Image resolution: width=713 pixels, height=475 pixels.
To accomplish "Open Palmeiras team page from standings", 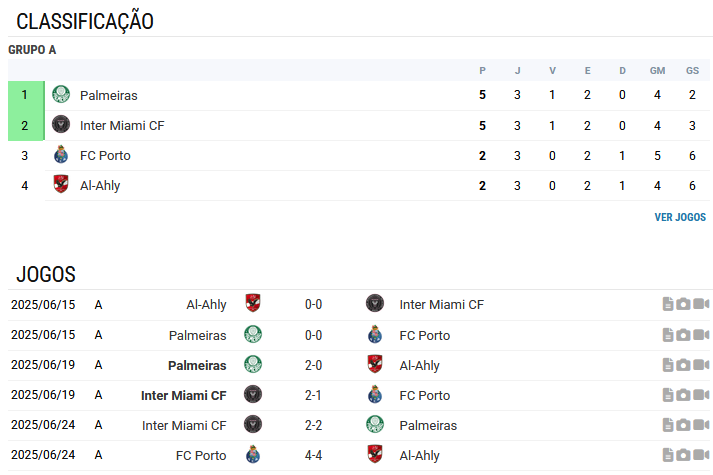I will click(109, 95).
